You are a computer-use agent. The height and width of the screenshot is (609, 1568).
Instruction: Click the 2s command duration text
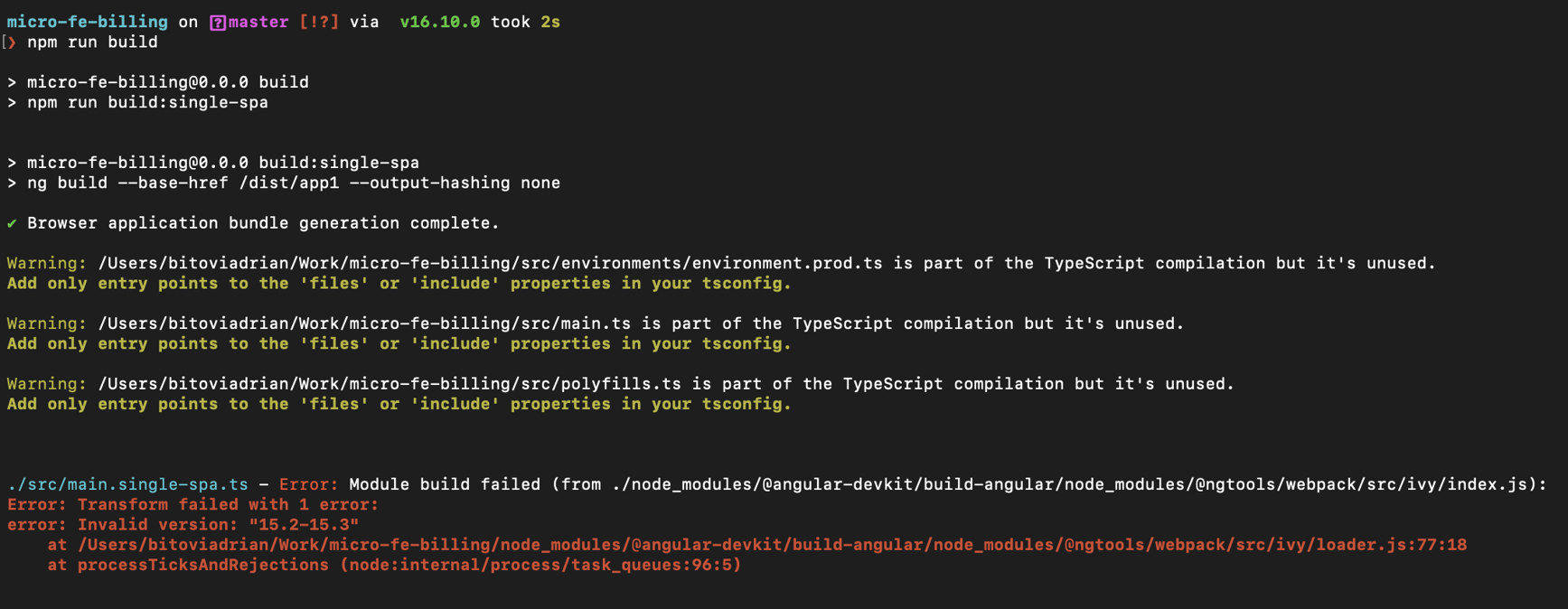pos(550,22)
